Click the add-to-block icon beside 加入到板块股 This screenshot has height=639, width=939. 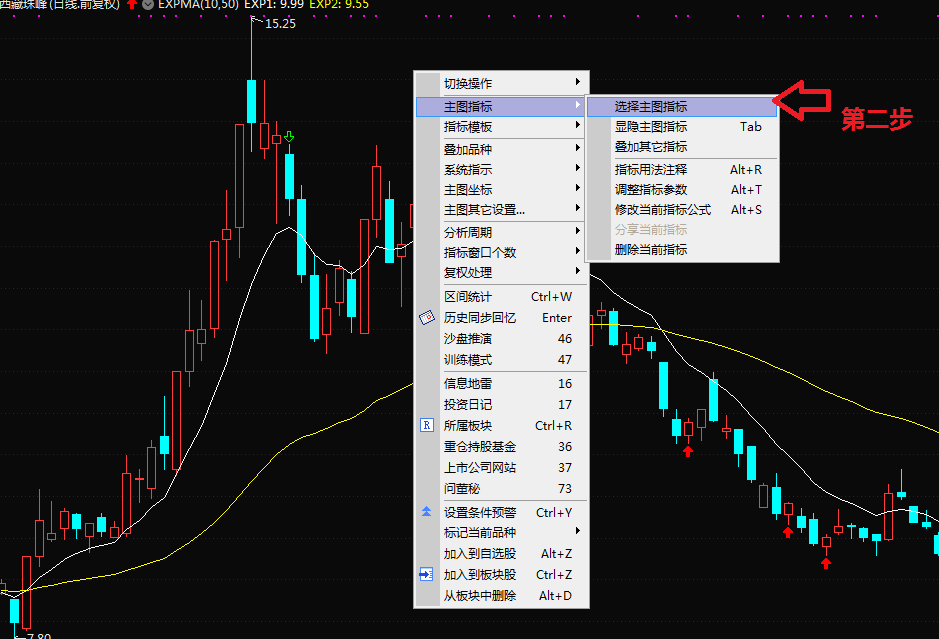click(426, 574)
